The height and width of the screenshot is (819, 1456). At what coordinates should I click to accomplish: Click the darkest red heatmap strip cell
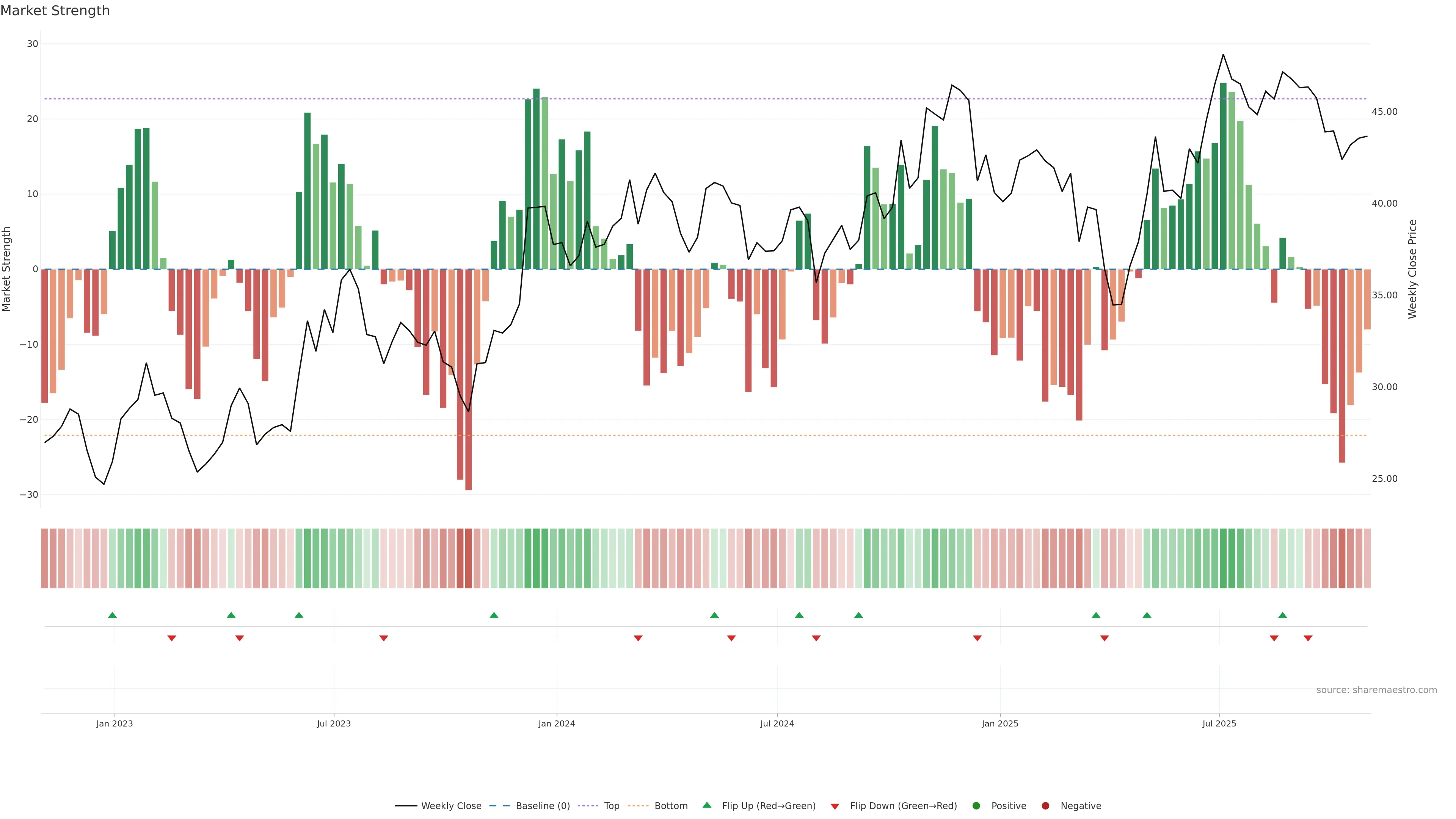tap(469, 559)
